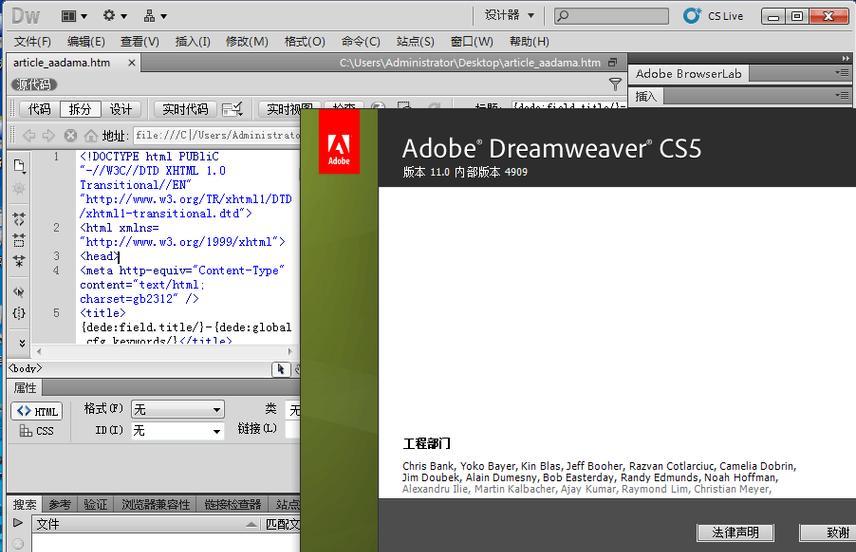Switch to the browser compatibility (浏览器兼容性) tab
The height and width of the screenshot is (552, 856).
click(x=156, y=504)
